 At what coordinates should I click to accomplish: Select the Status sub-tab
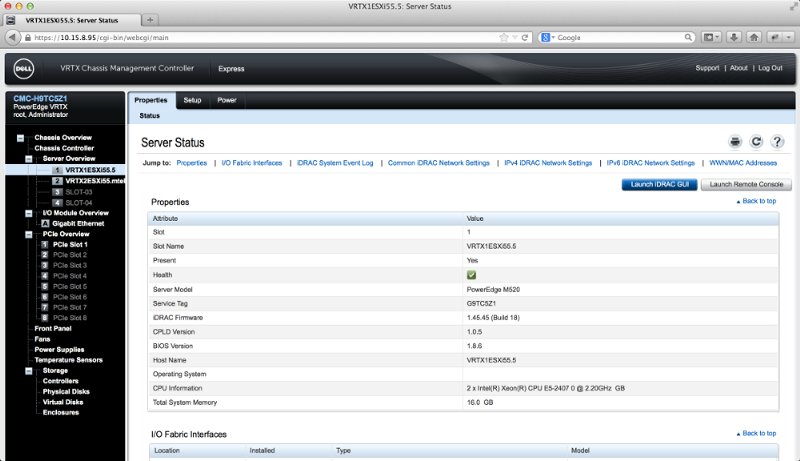pyautogui.click(x=149, y=116)
